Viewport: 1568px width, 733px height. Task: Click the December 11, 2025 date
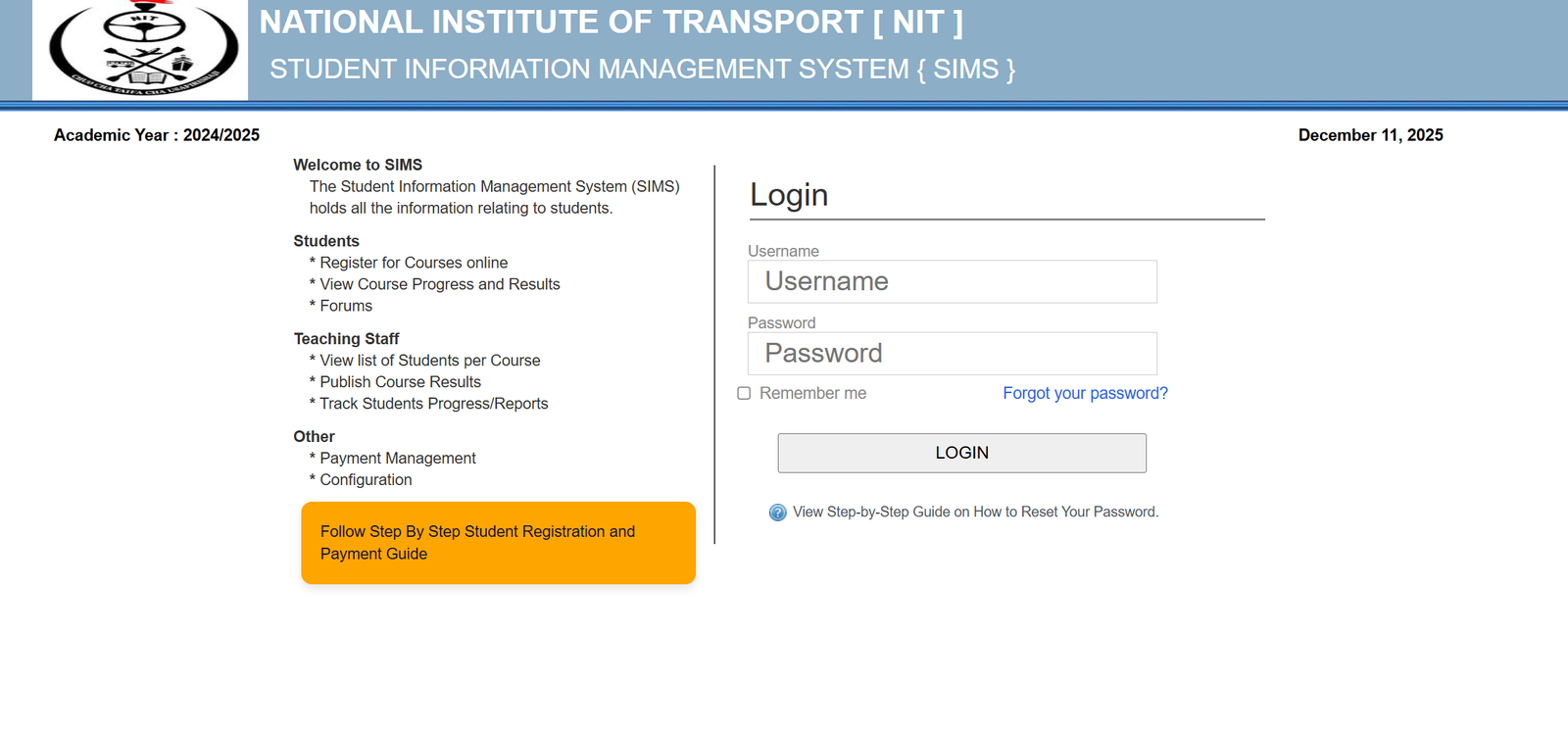(x=1370, y=135)
